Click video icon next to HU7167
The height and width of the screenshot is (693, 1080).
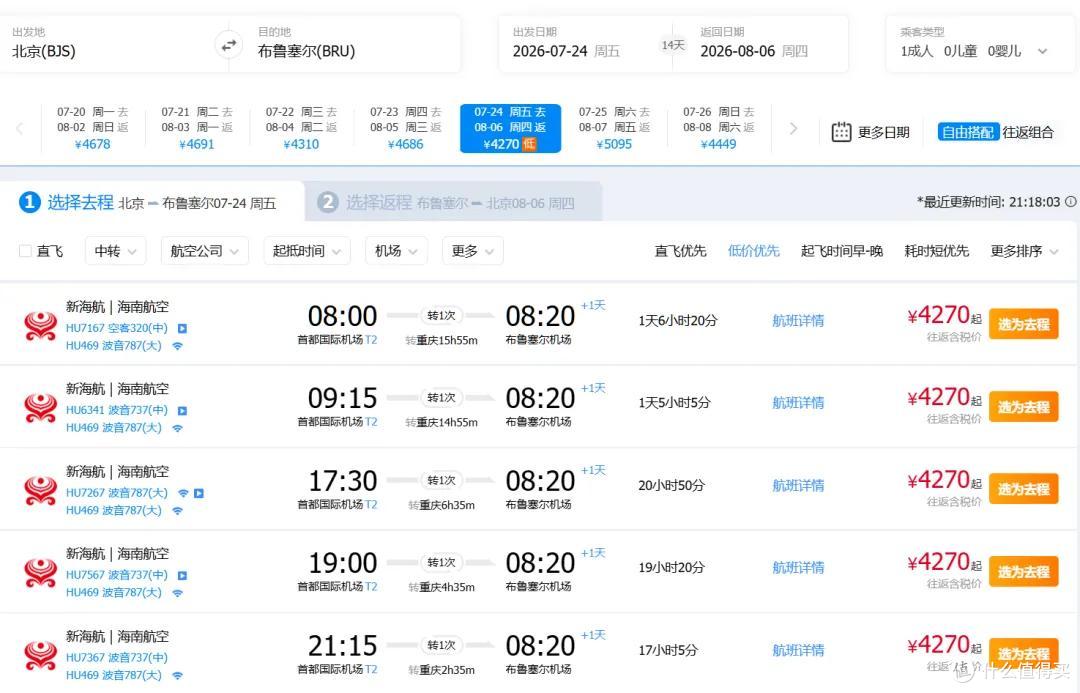click(183, 329)
